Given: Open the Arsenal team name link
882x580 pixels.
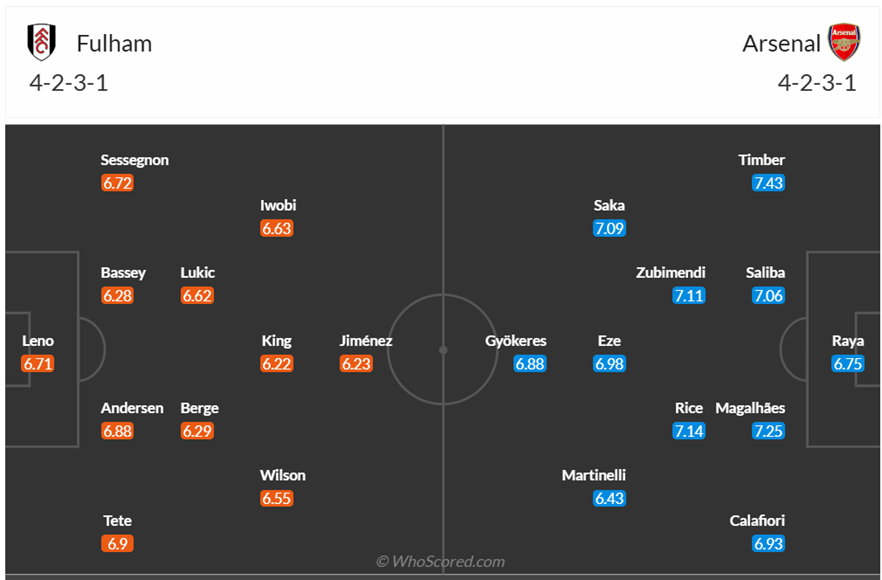Looking at the screenshot, I should coord(781,43).
